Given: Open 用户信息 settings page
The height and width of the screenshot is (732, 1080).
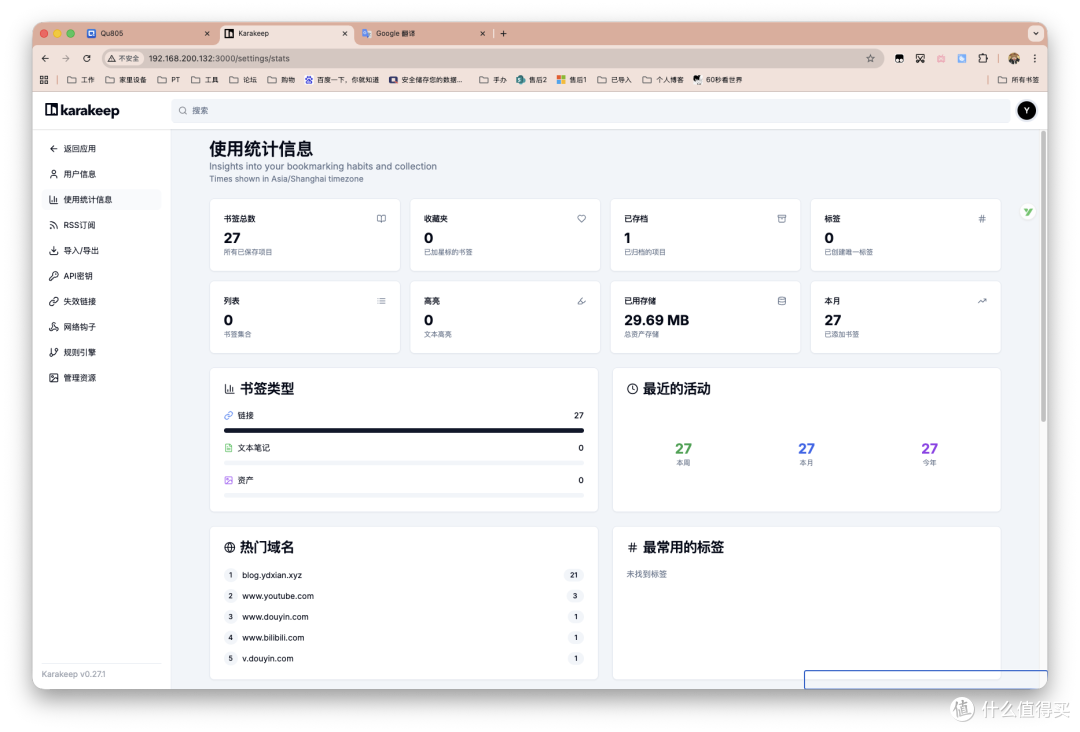Looking at the screenshot, I should 72,174.
